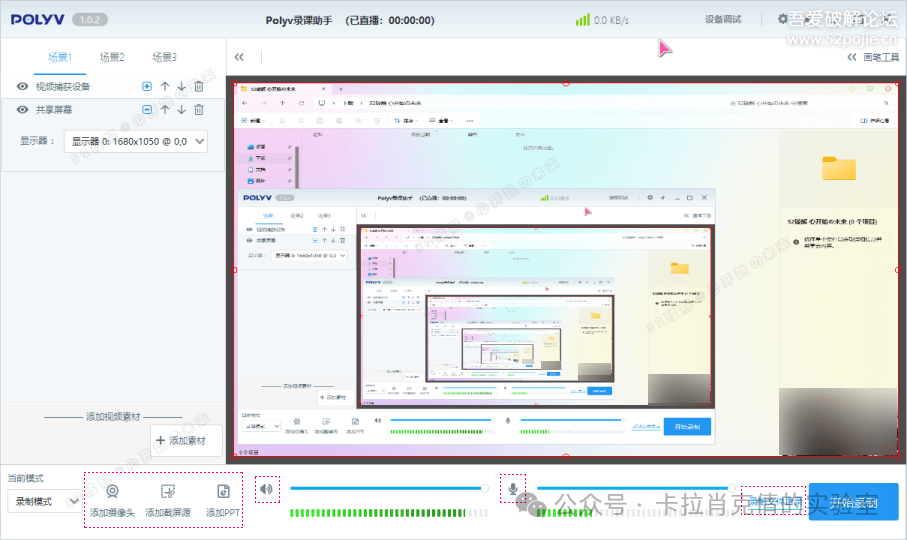
Task: Click the Polyv录课助手 title text
Action: [299, 20]
